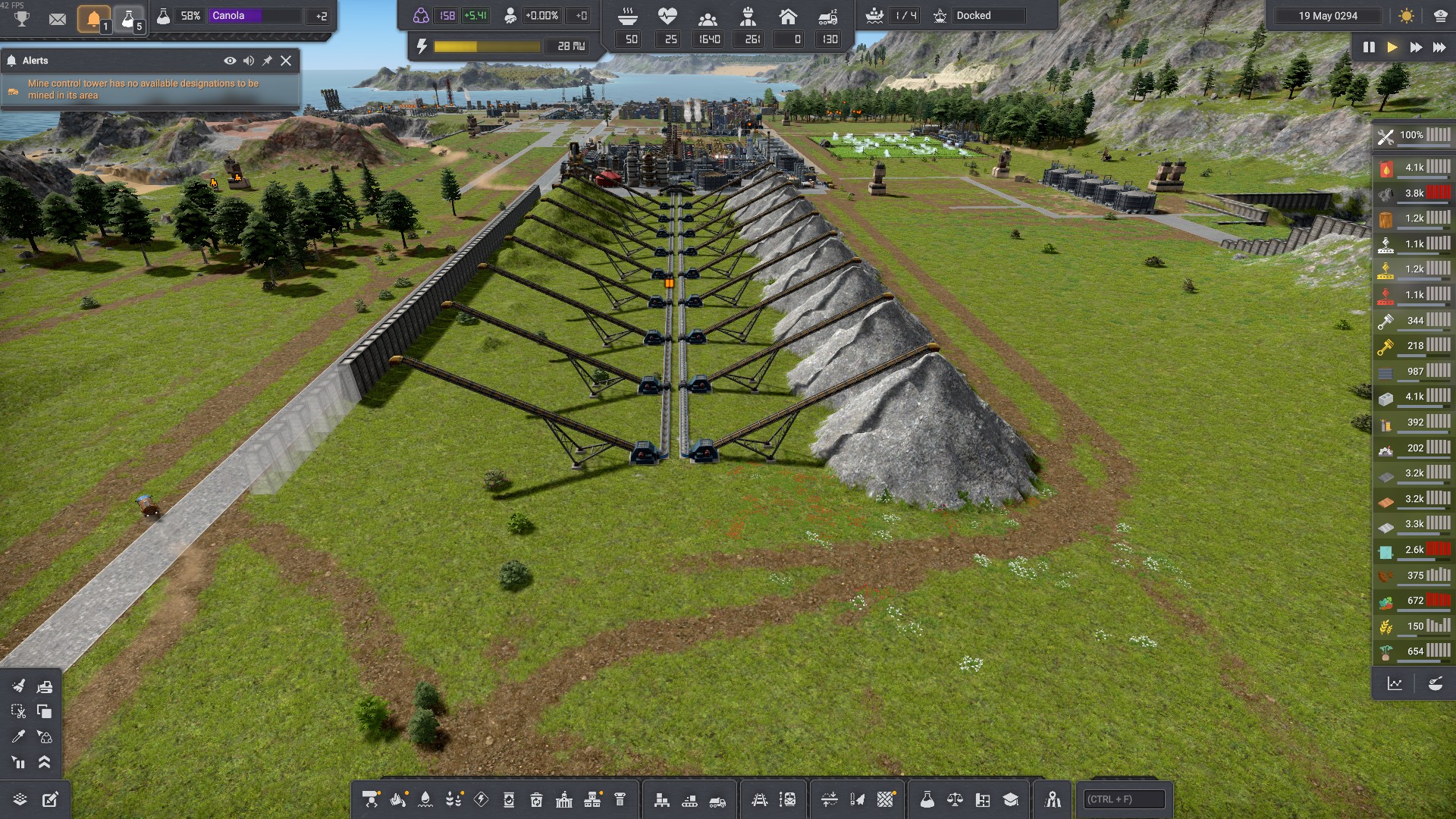Mute alert sounds speaker icon
1456x819 pixels.
click(248, 61)
